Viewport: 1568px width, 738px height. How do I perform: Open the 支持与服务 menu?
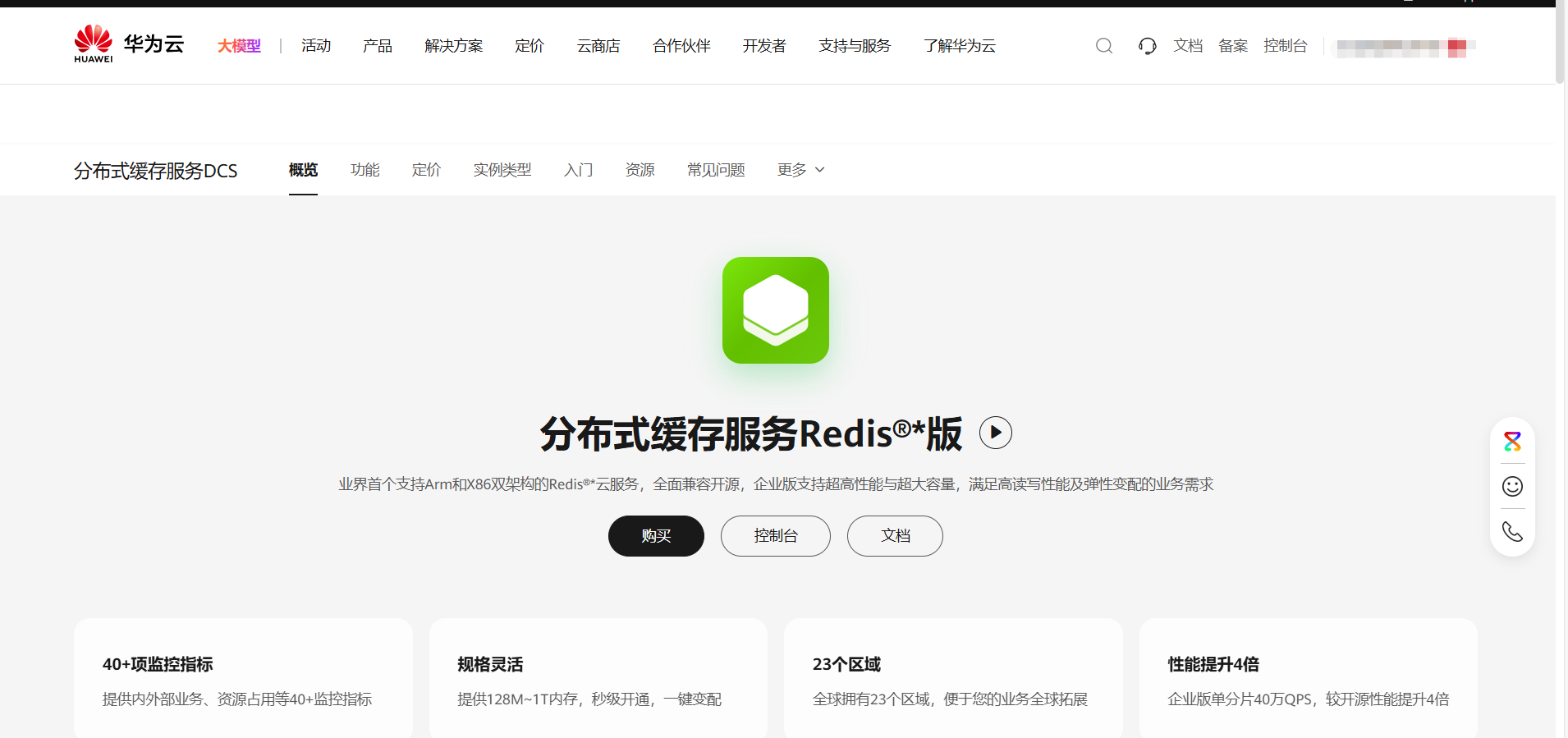coord(855,46)
